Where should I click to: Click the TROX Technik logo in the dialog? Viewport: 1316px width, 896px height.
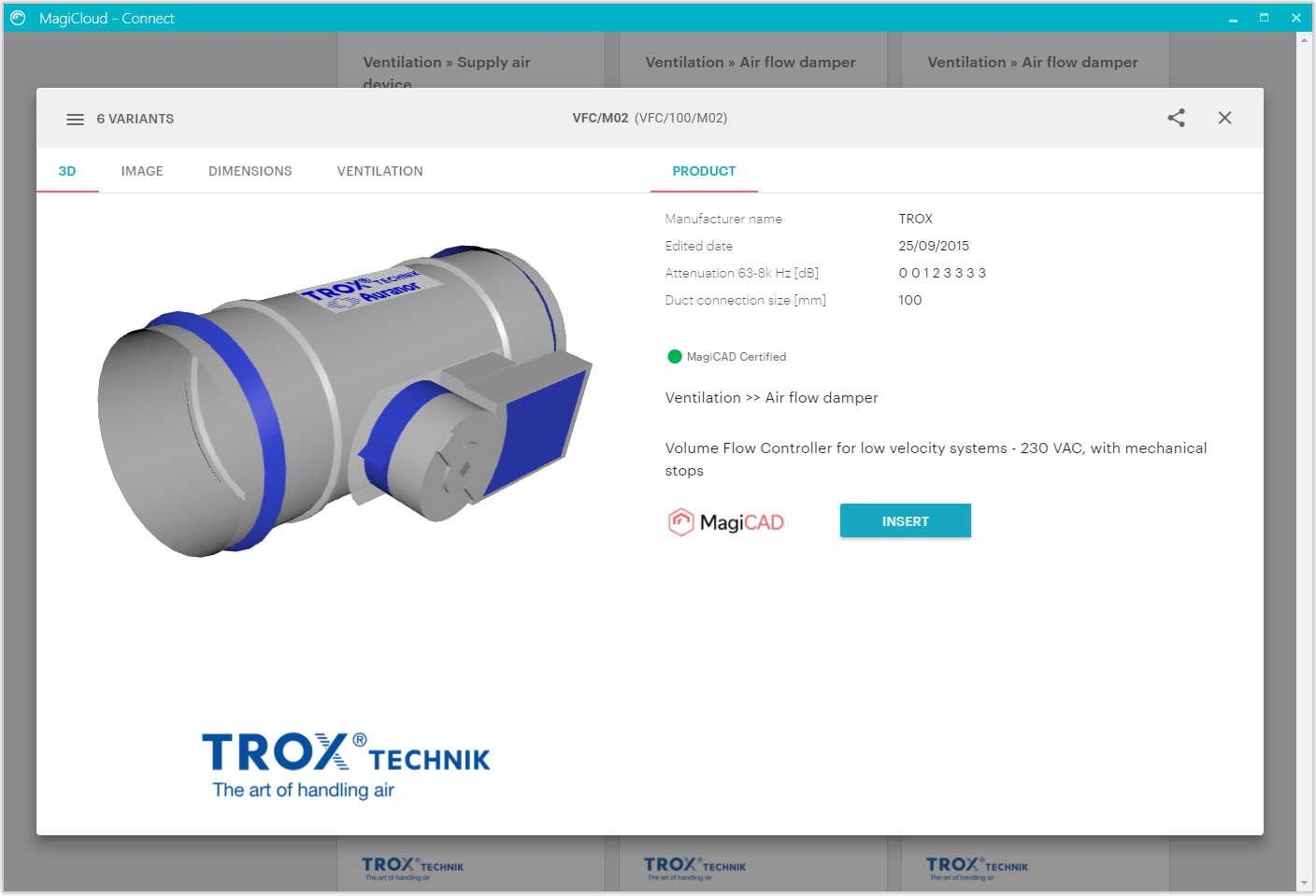(346, 766)
